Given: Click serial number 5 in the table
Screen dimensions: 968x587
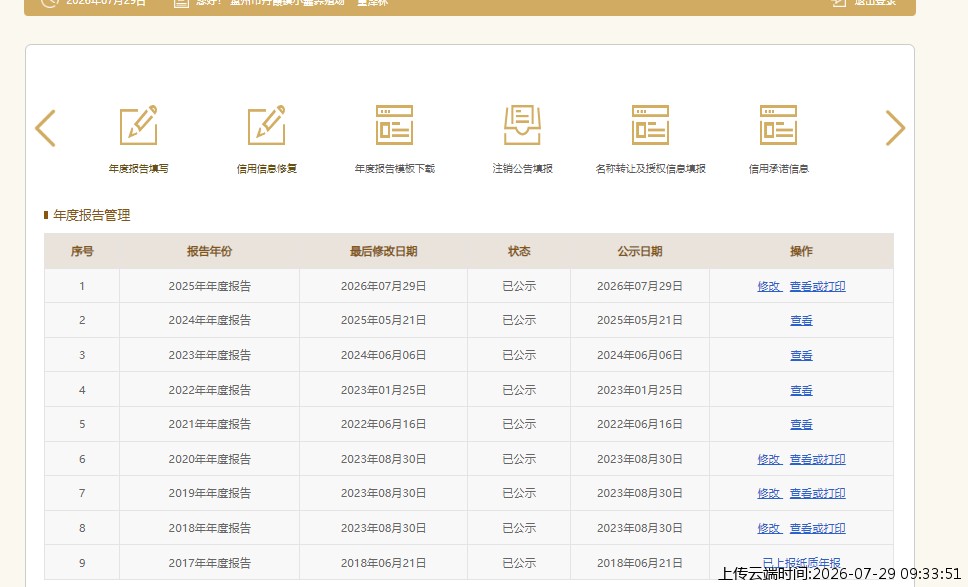Looking at the screenshot, I should coord(82,425).
